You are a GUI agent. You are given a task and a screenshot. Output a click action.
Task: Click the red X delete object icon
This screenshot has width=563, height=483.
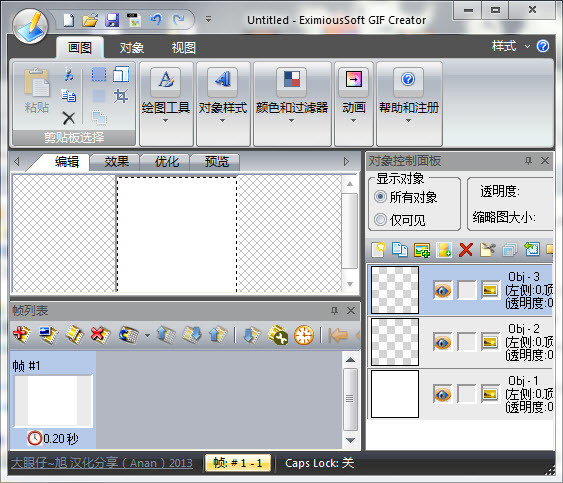[x=466, y=250]
